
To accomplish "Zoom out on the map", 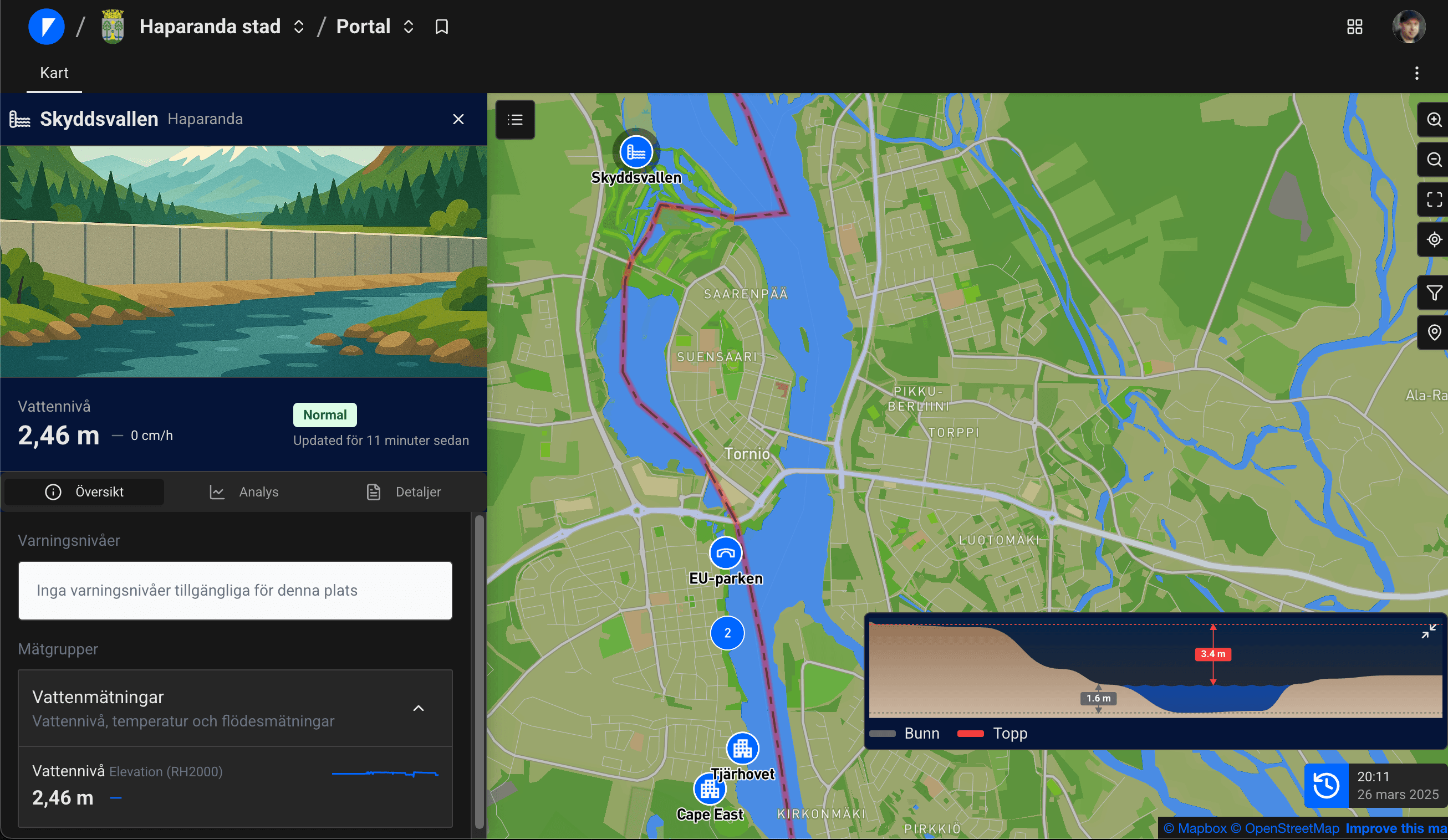I will [1434, 159].
